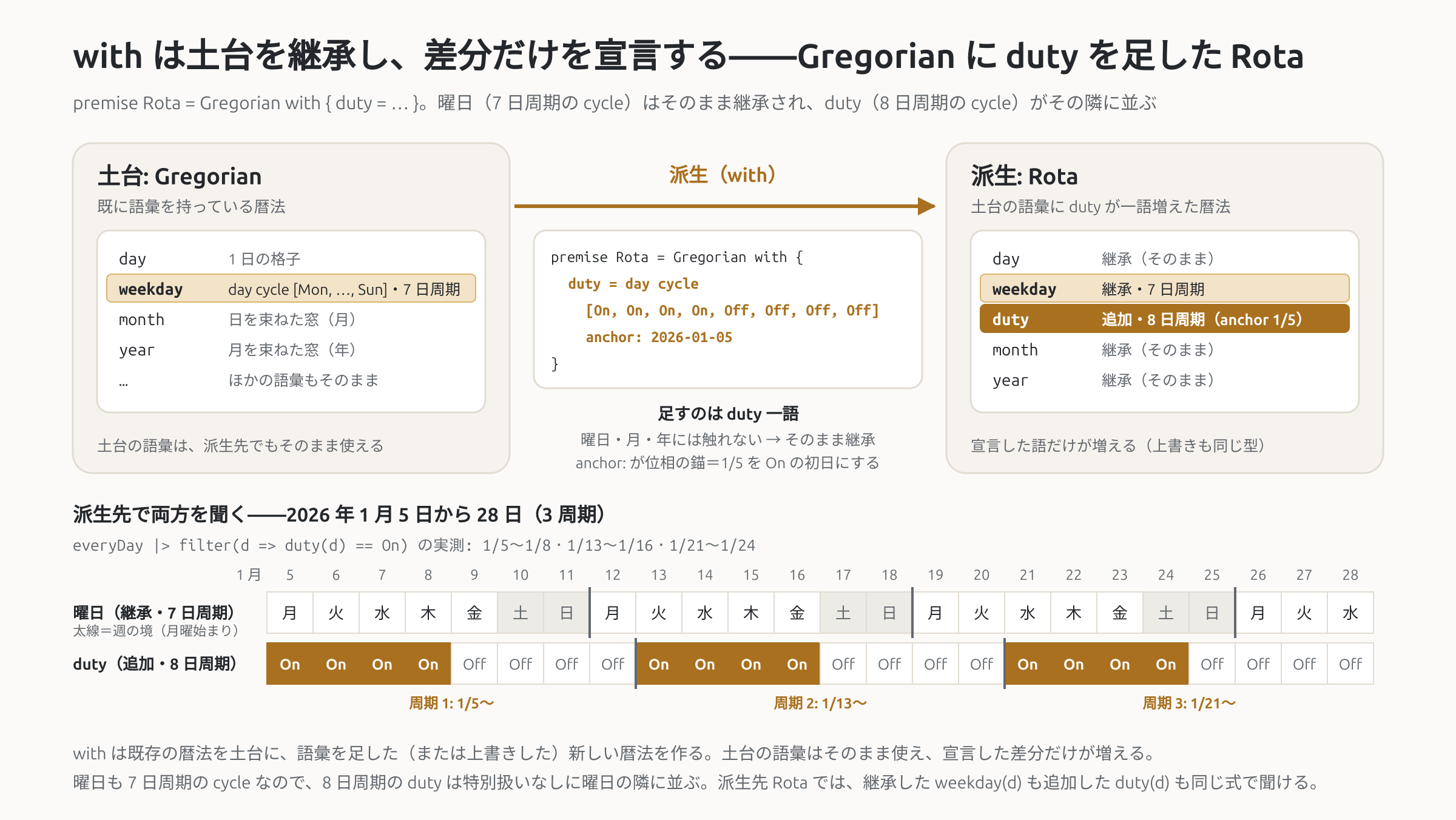Click 'premise Rota = Gregorian with {' code line
Screen dimensions: 1456x820
click(x=676, y=257)
